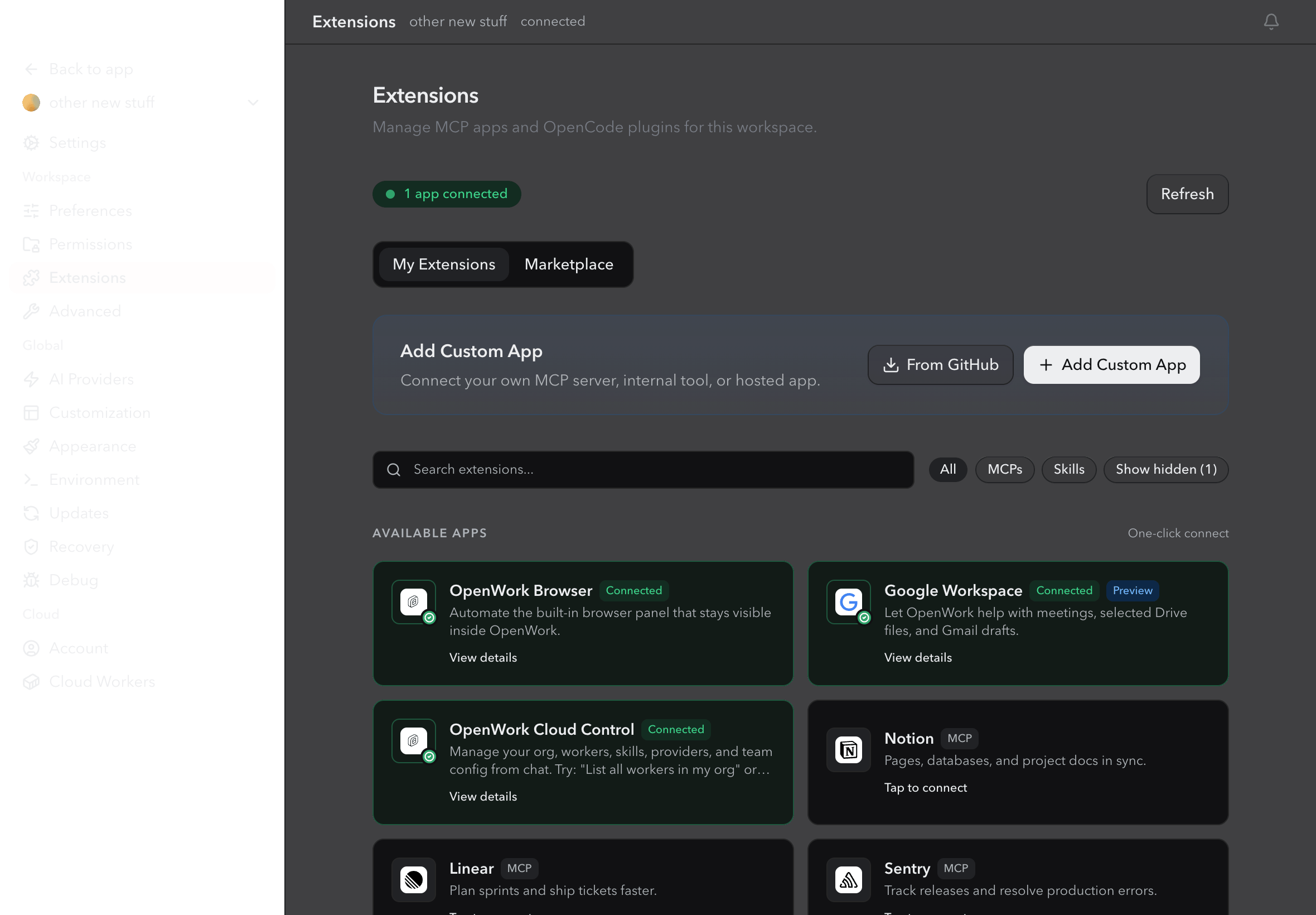Click the Sentry app icon

pos(849,880)
